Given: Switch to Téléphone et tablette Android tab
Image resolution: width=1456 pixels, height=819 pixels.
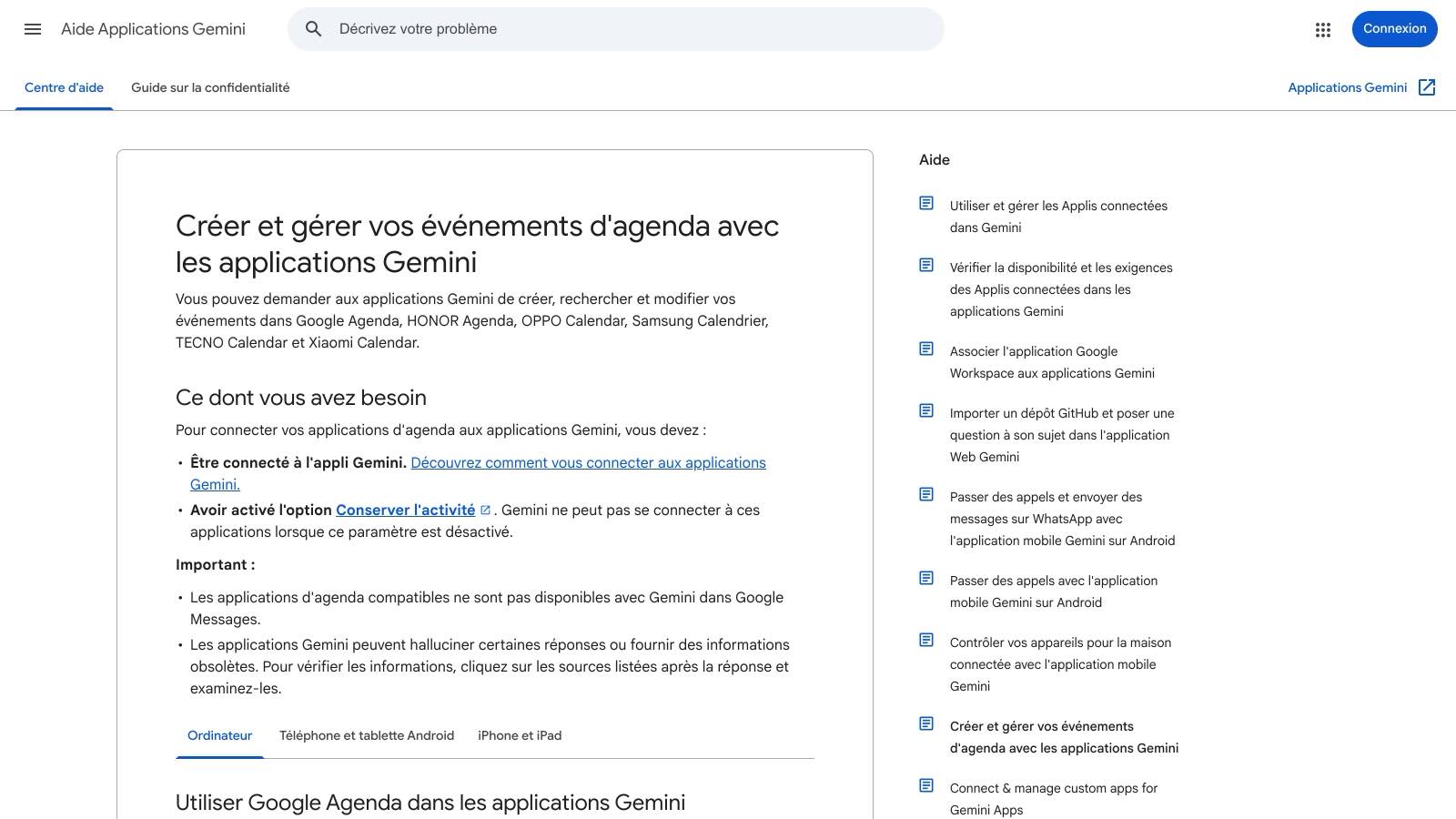Looking at the screenshot, I should point(367,735).
